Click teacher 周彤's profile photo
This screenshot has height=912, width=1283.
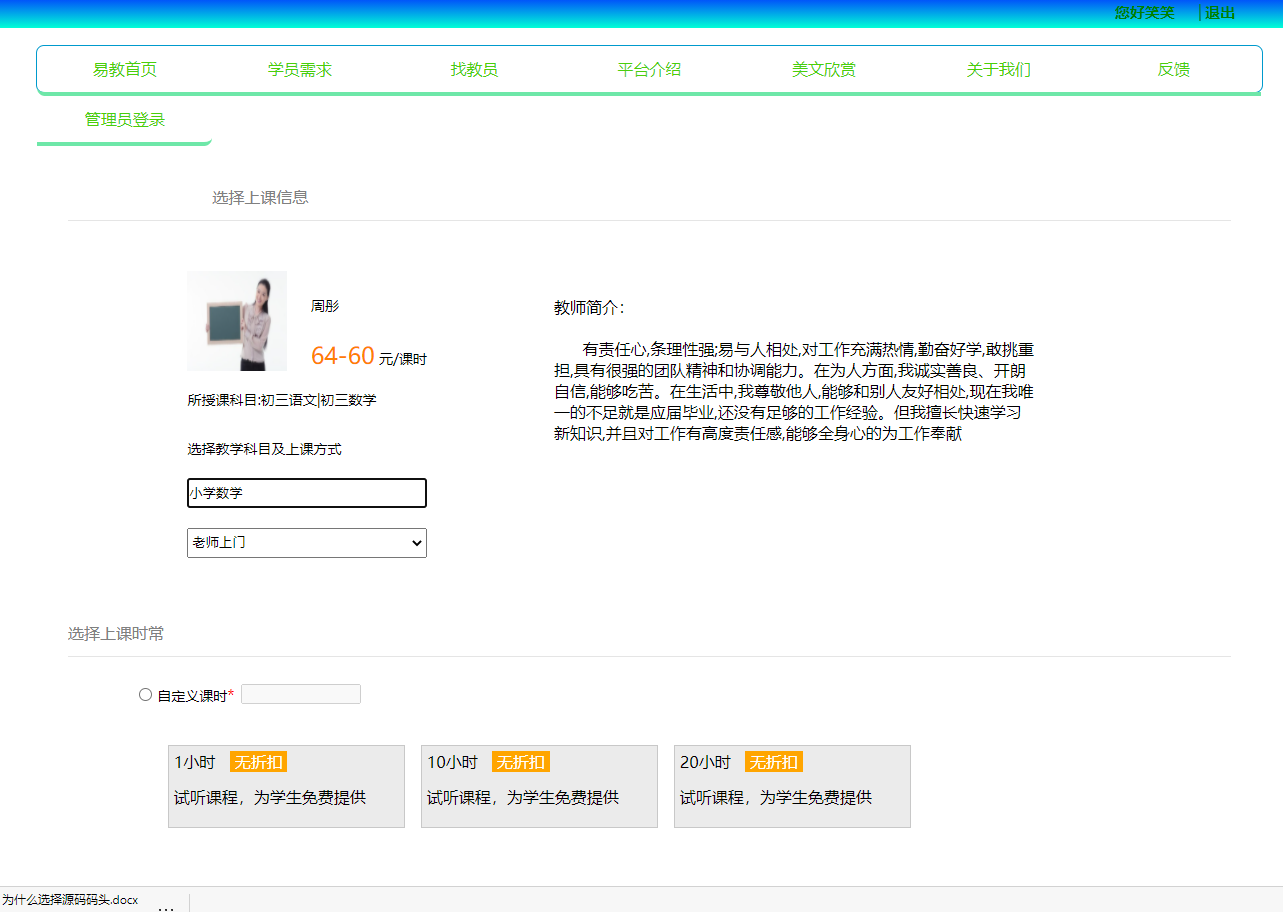pyautogui.click(x=236, y=320)
